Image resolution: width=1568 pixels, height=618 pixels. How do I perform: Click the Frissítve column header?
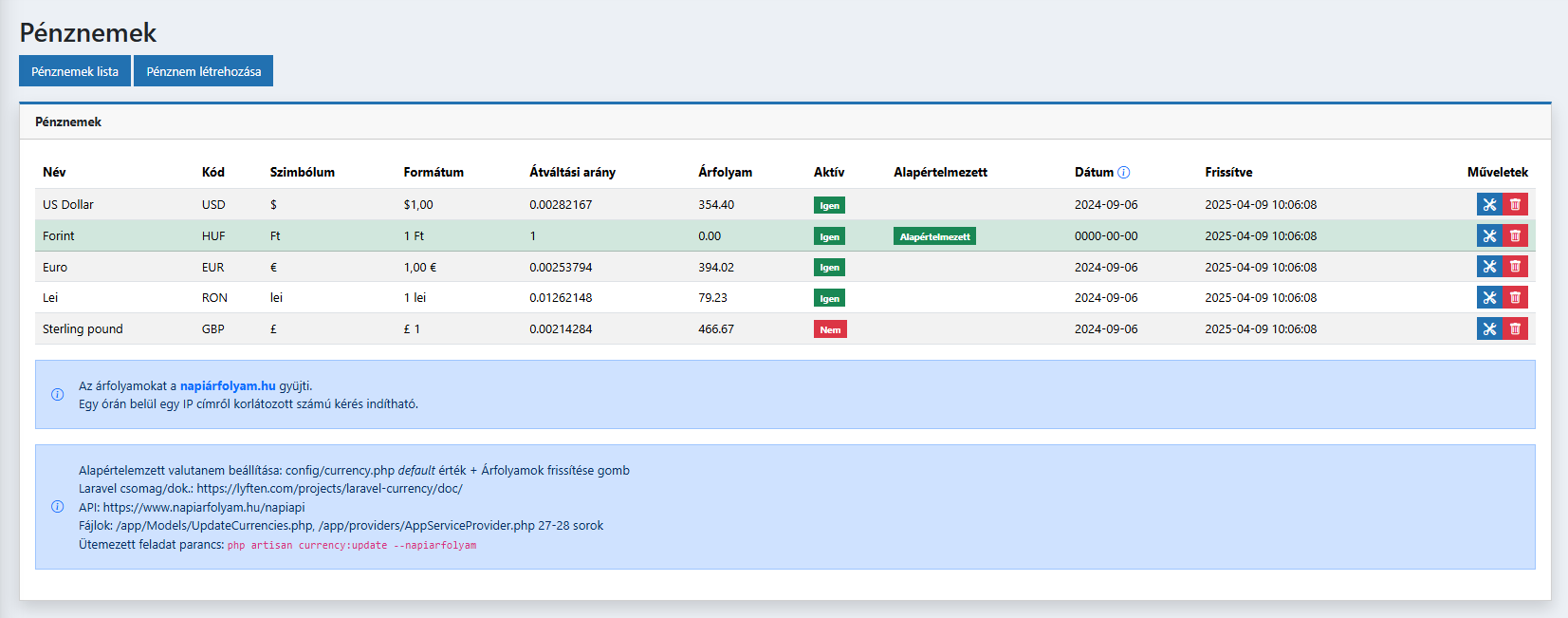tap(1228, 173)
